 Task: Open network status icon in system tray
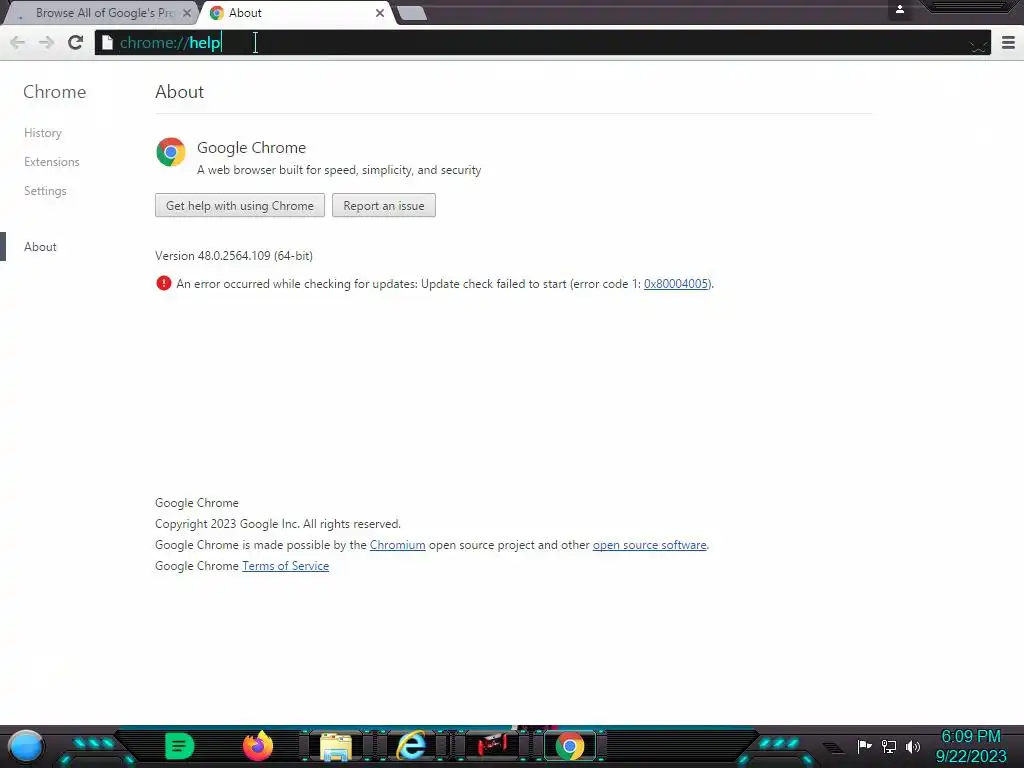(889, 746)
